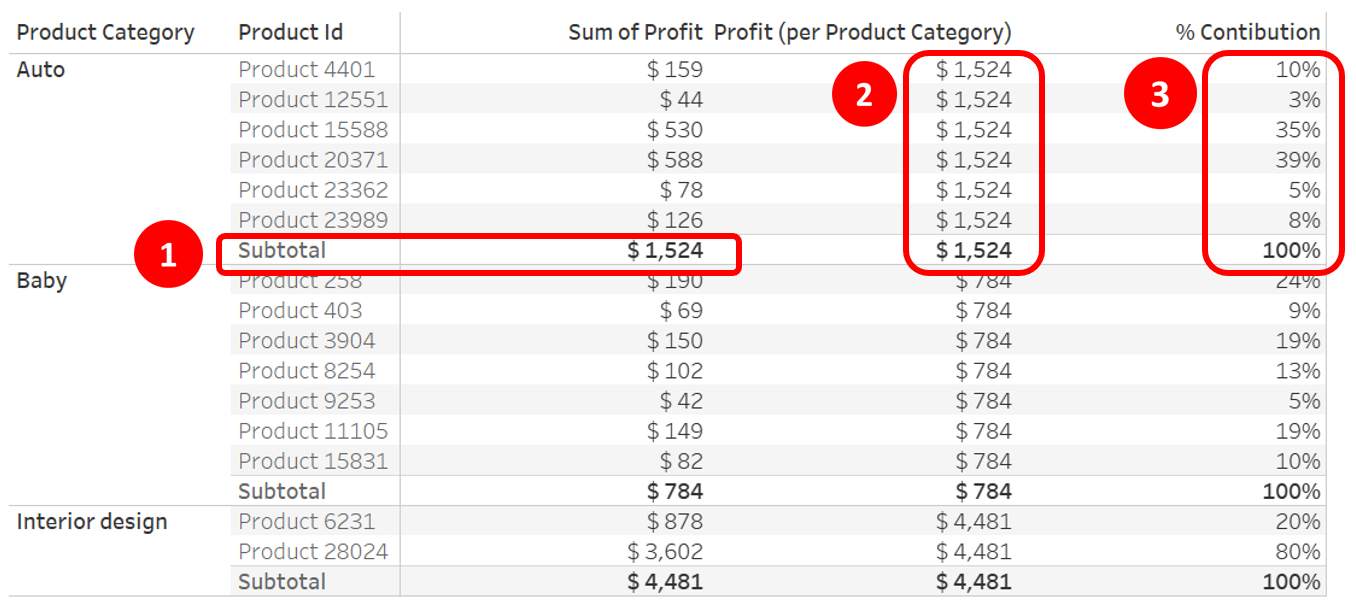The width and height of the screenshot is (1356, 606).
Task: Select the Auto Subtotal row label
Action: (282, 251)
